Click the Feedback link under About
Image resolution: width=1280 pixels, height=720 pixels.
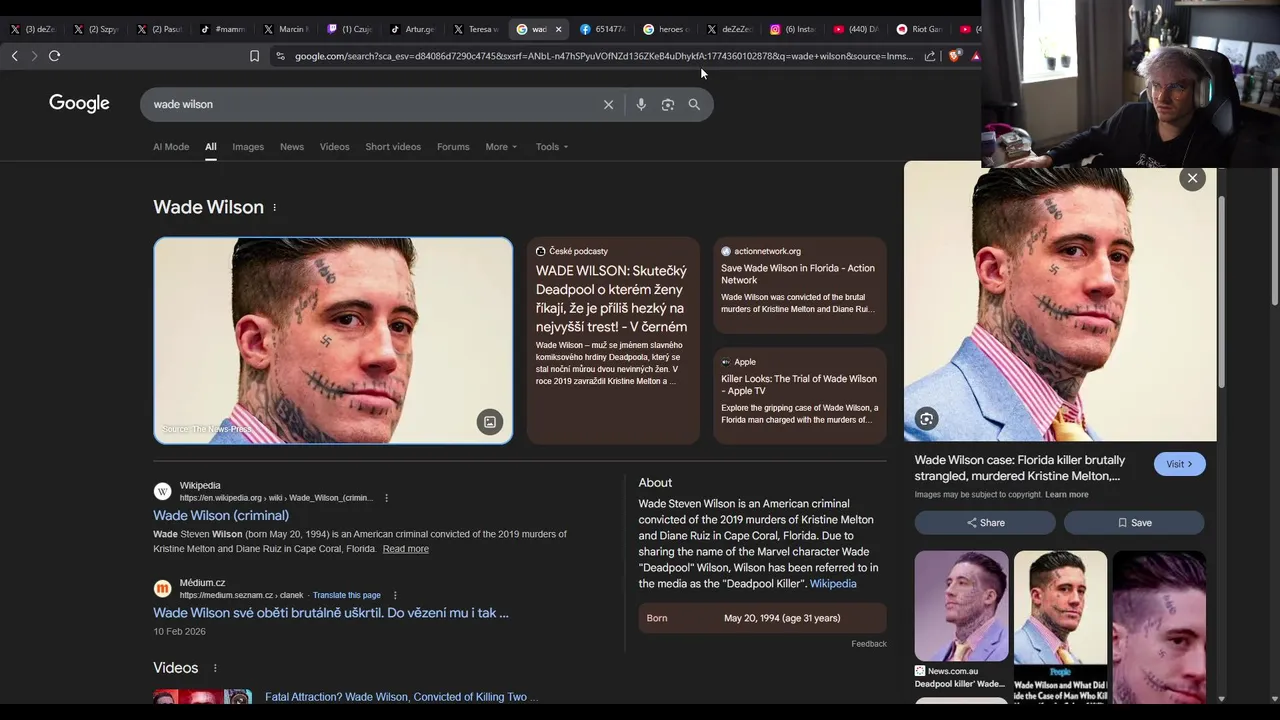coord(869,644)
